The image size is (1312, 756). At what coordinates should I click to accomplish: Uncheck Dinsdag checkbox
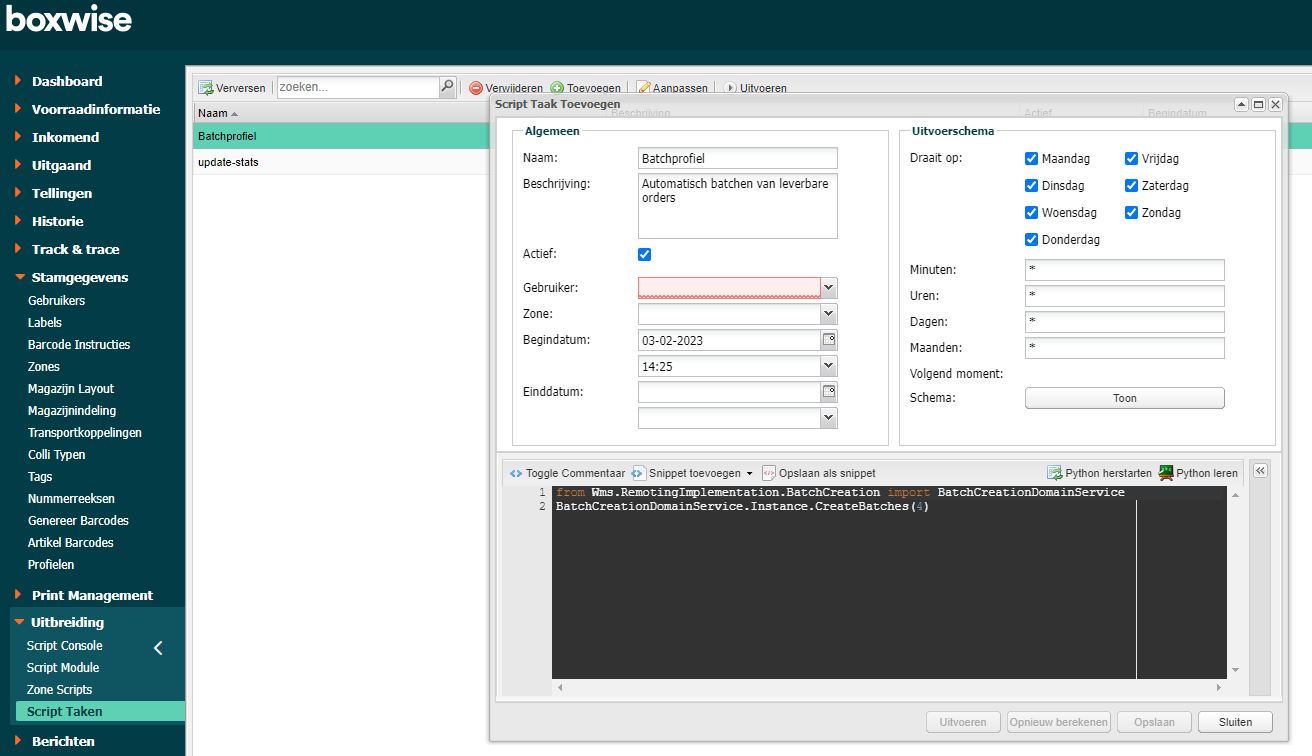(x=1032, y=186)
